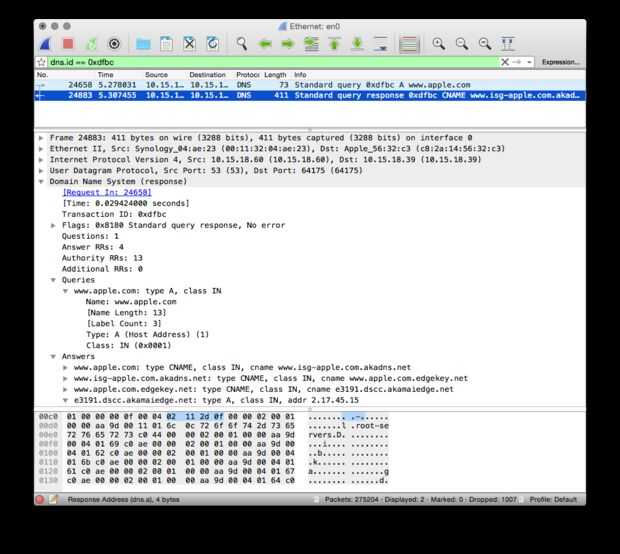This screenshot has height=554, width=620.
Task: Save the capture file
Action: [166, 43]
